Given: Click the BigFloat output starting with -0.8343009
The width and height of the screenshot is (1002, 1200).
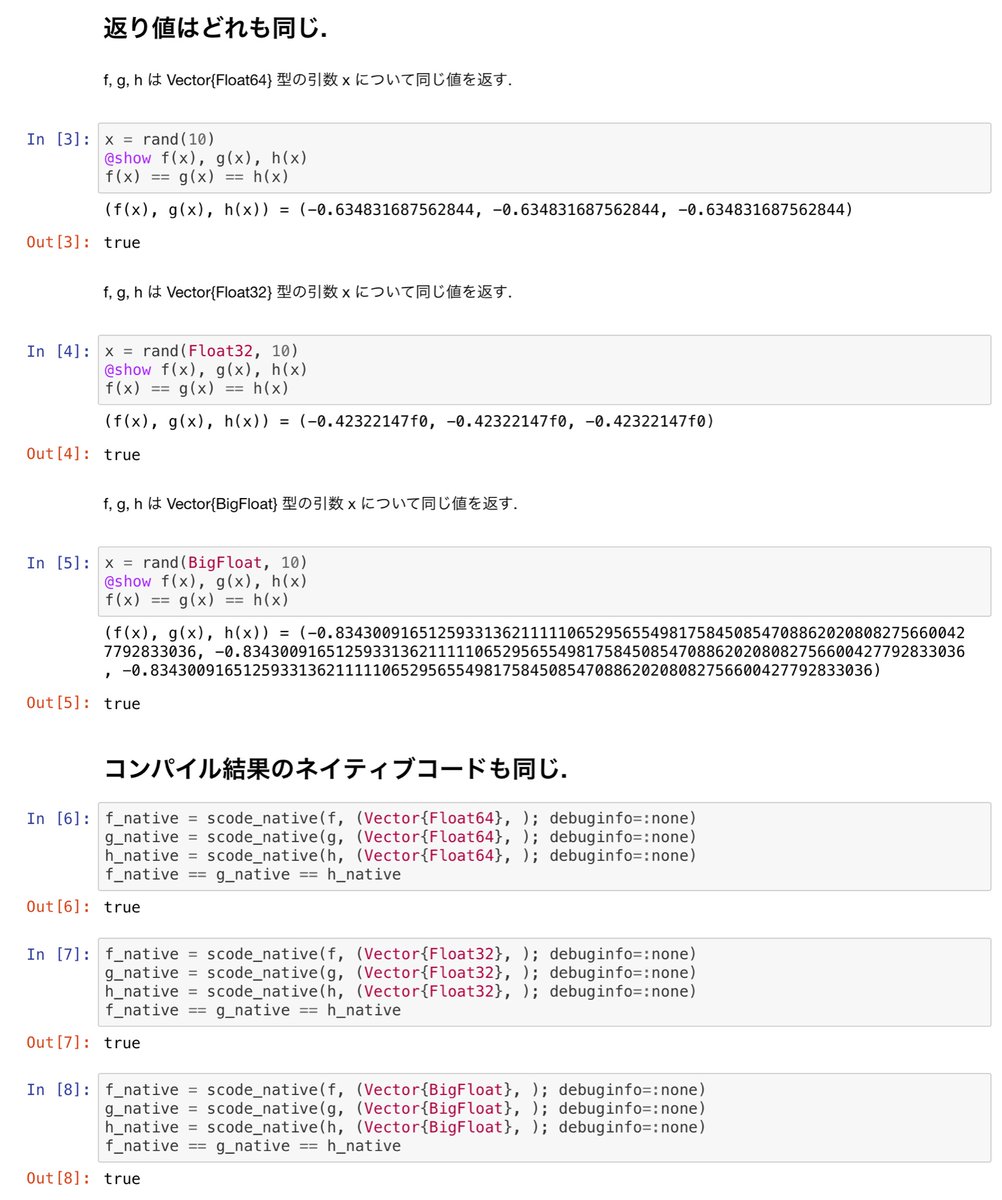Looking at the screenshot, I should (535, 651).
